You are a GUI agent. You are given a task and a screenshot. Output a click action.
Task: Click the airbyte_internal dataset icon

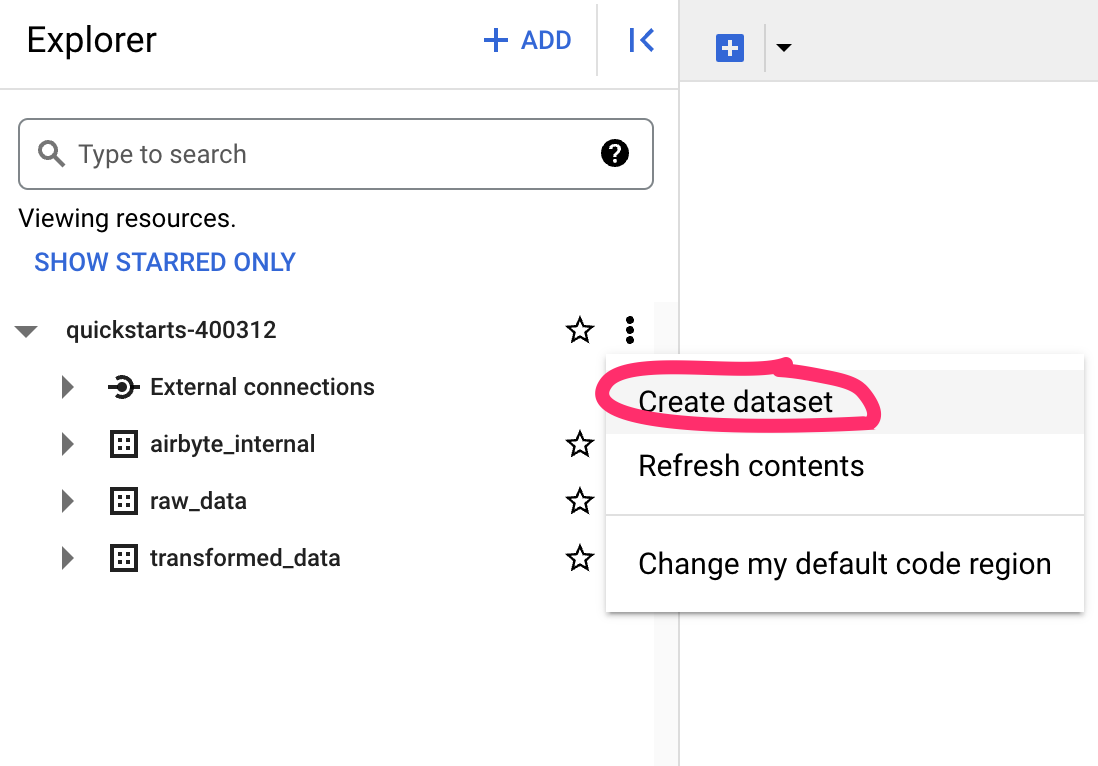(123, 444)
